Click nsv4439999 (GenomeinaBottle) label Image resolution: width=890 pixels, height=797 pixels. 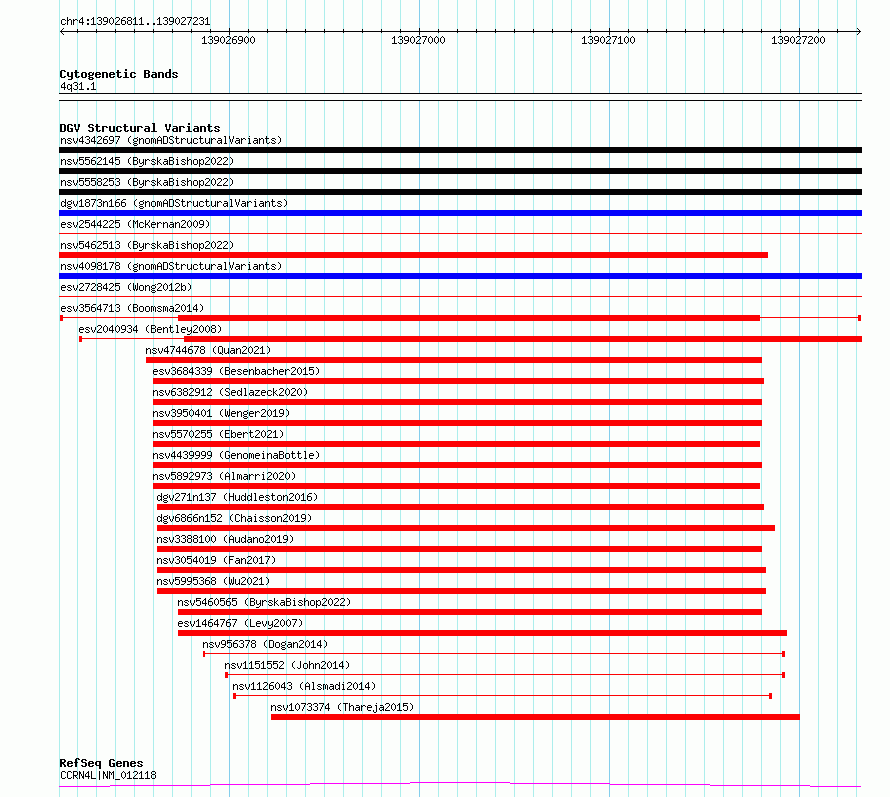tap(236, 455)
